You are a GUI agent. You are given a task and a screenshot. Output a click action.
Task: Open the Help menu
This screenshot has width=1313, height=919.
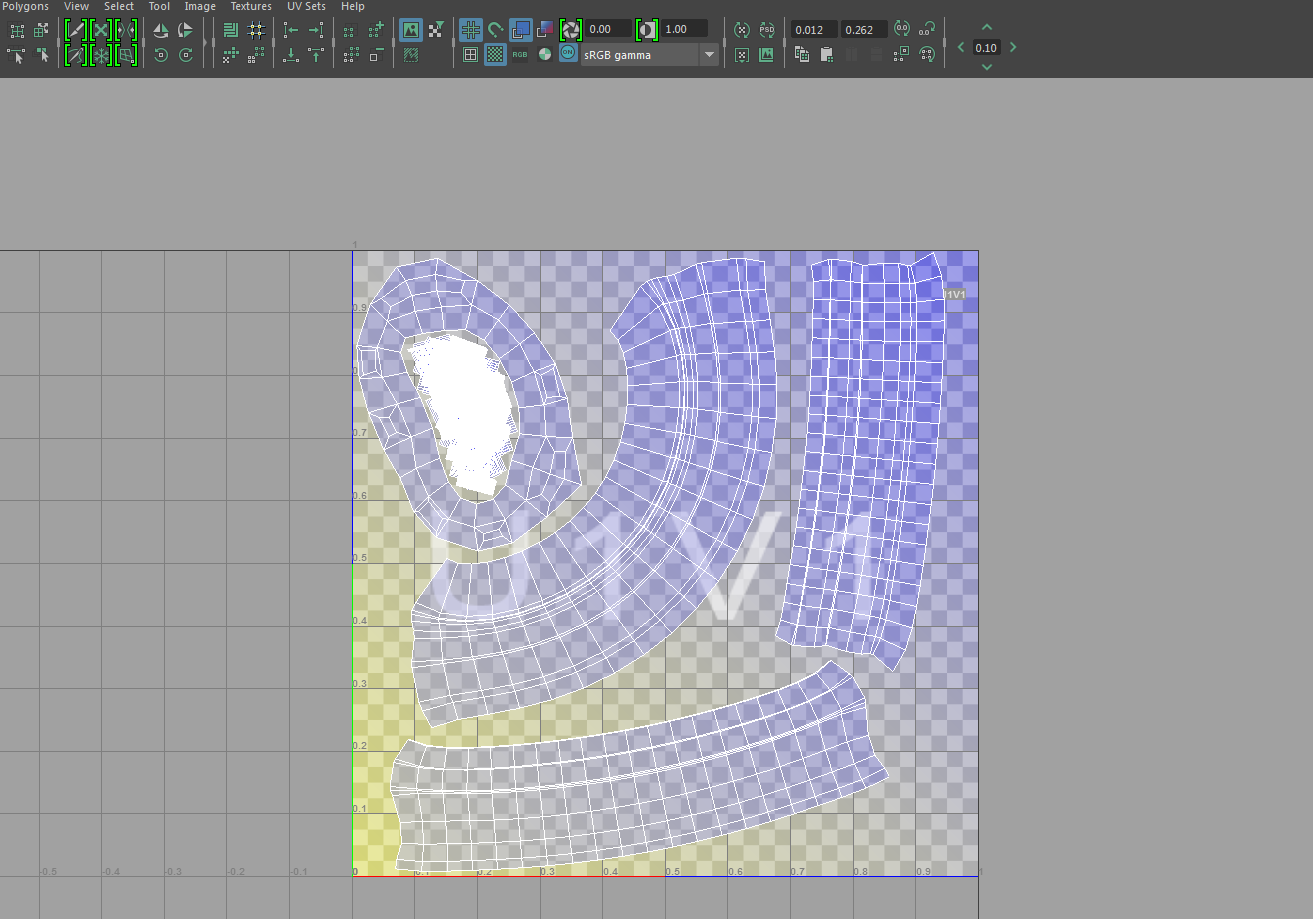pos(353,6)
